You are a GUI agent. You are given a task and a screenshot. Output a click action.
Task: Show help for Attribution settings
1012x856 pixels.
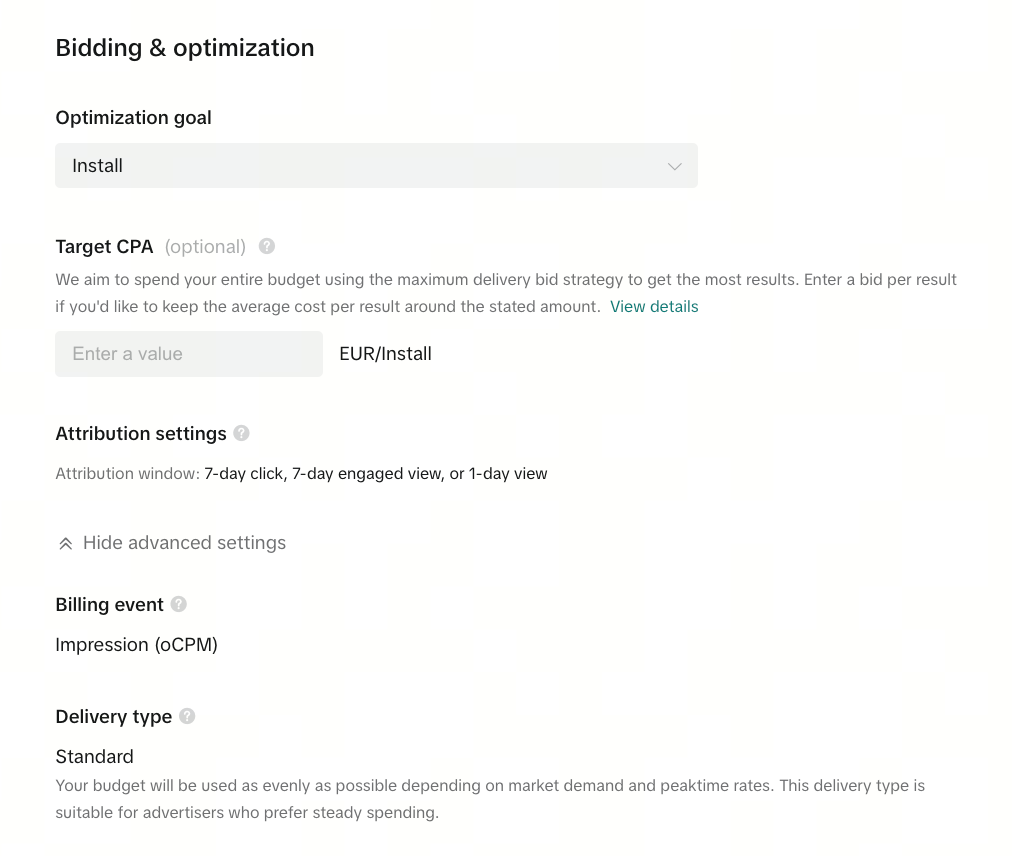[x=241, y=433]
